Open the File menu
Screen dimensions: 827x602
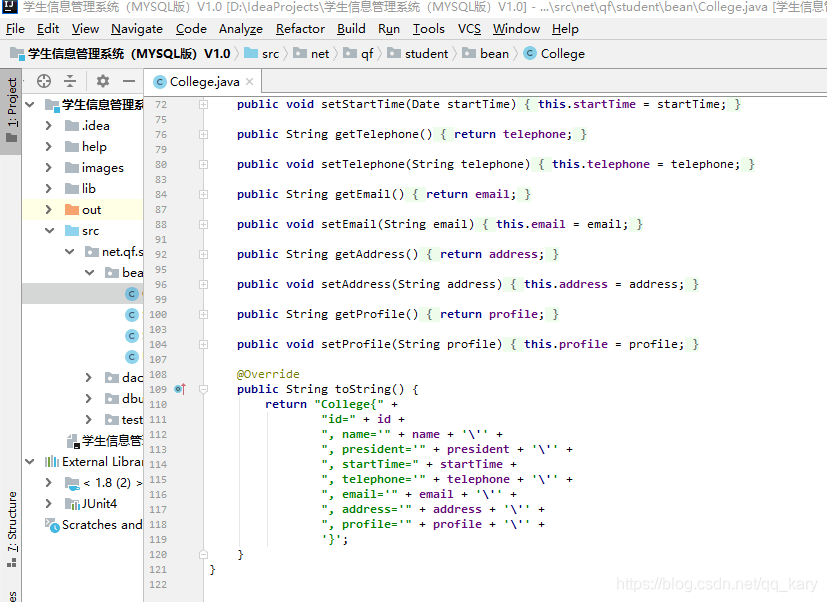[15, 29]
